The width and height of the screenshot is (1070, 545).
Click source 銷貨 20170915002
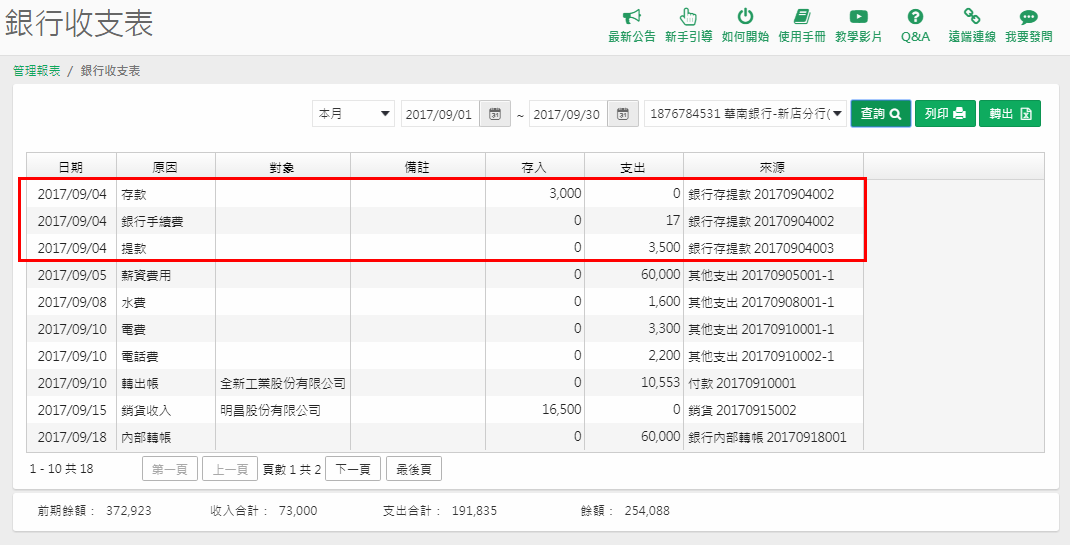tap(742, 410)
